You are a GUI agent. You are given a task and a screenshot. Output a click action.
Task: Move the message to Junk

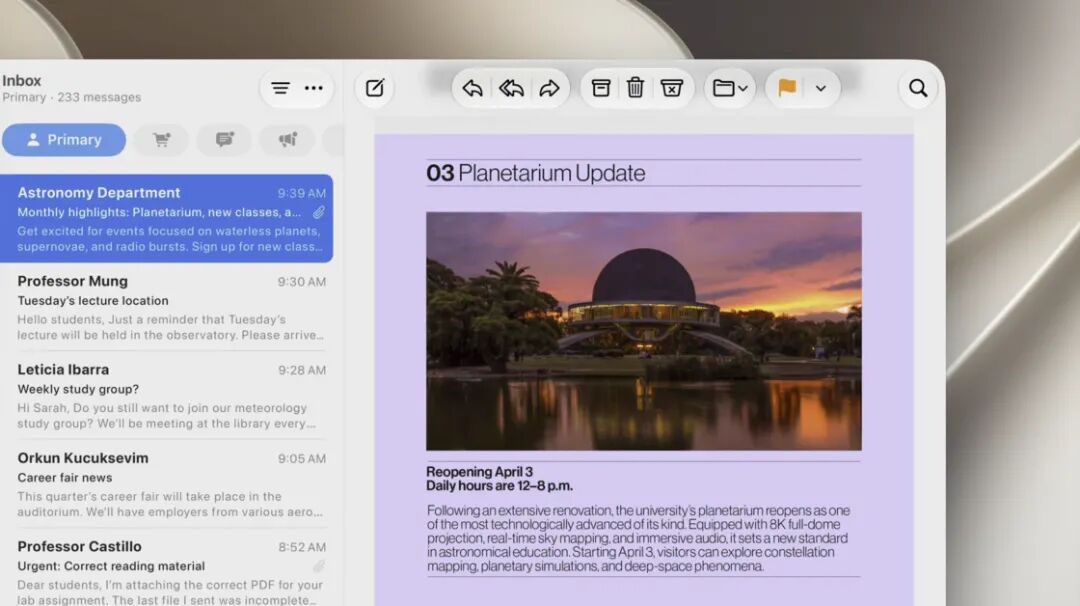click(x=672, y=88)
